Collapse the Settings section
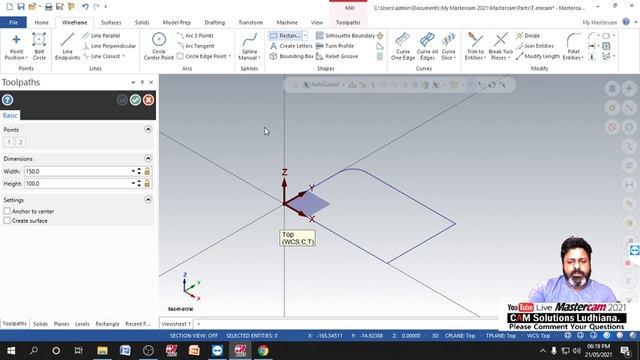This screenshot has height=360, width=640. (148, 200)
